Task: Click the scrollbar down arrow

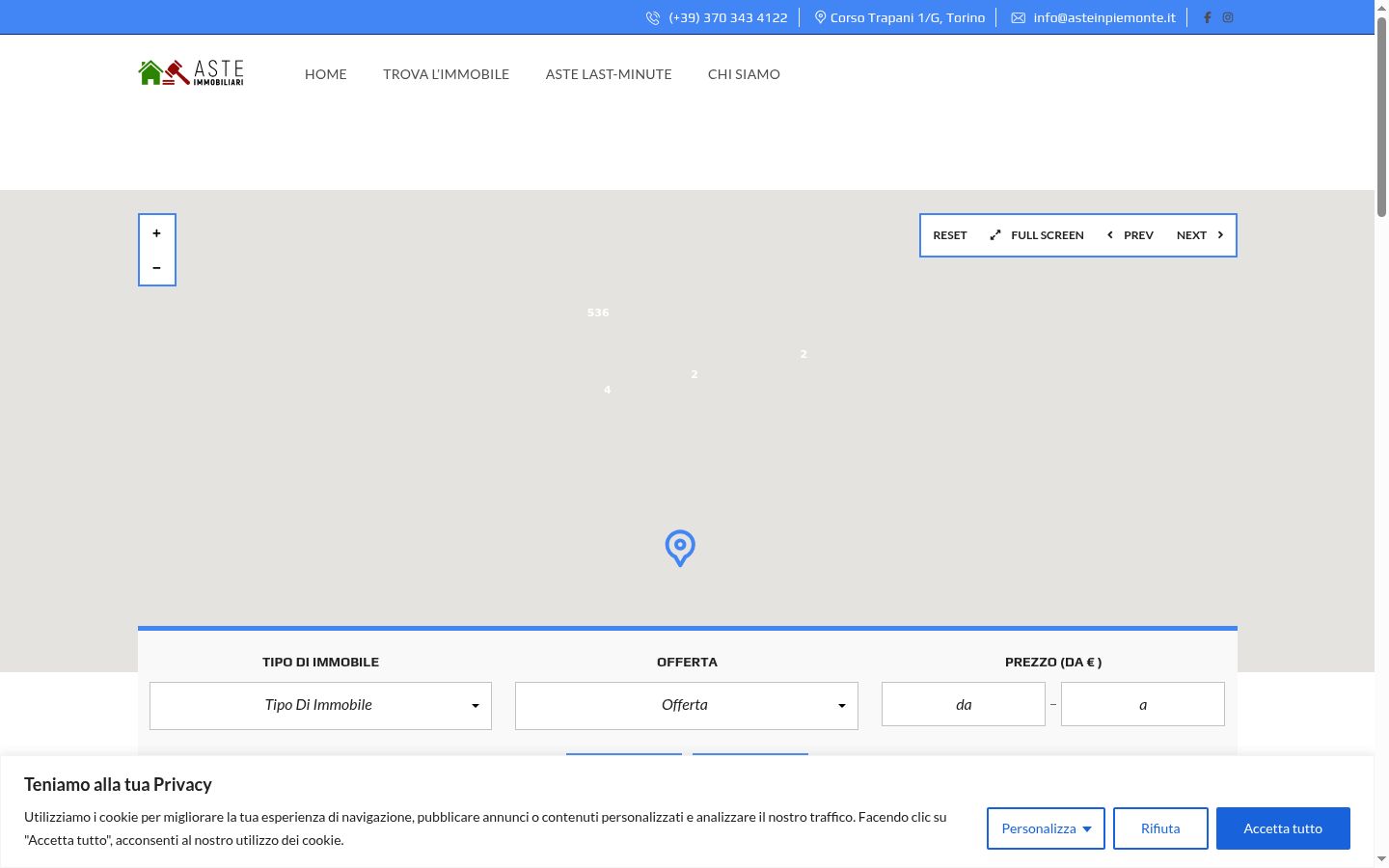Action: [x=1381, y=858]
